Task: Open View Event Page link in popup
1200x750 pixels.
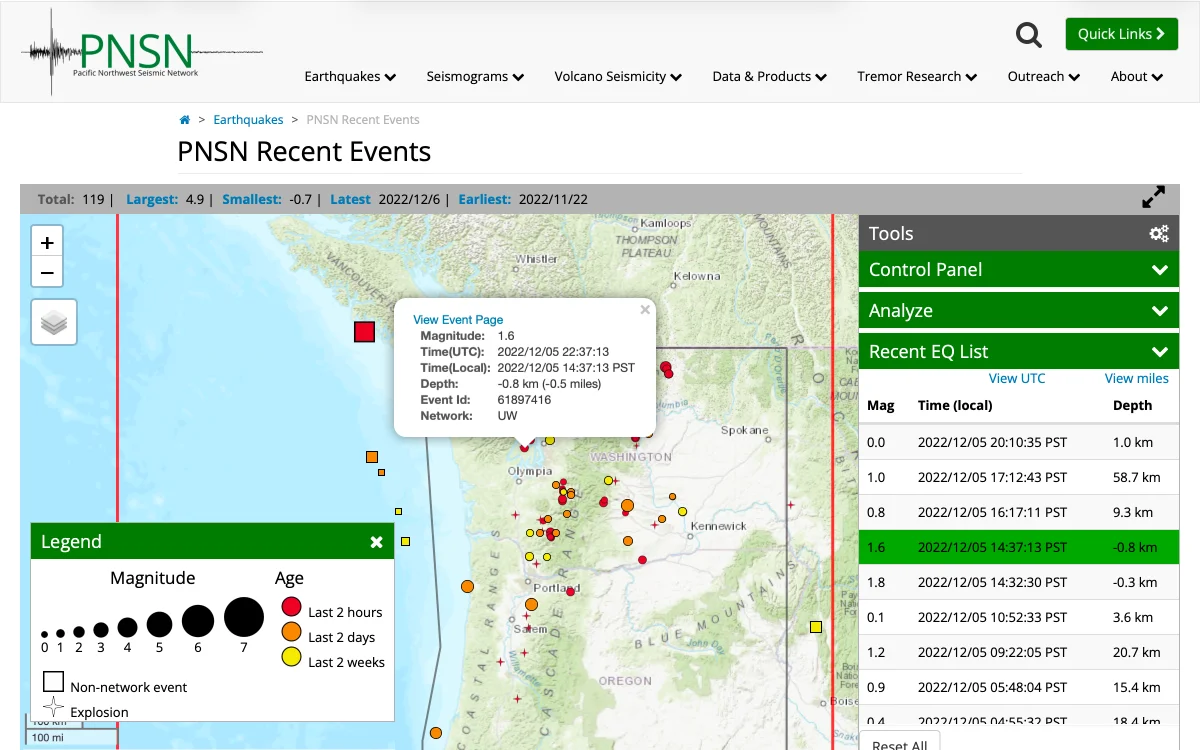Action: (x=458, y=320)
